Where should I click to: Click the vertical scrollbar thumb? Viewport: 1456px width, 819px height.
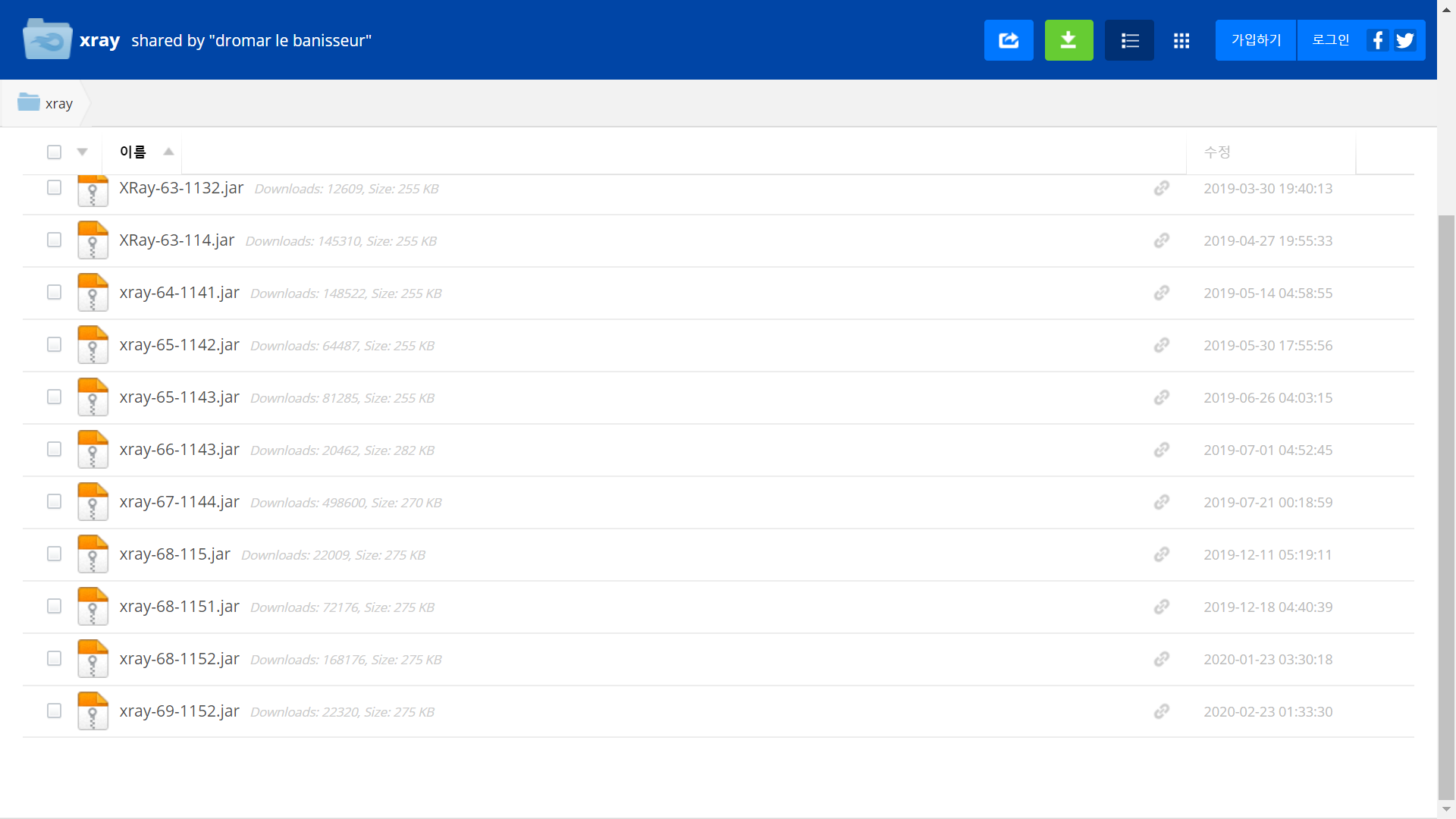pos(1446,507)
